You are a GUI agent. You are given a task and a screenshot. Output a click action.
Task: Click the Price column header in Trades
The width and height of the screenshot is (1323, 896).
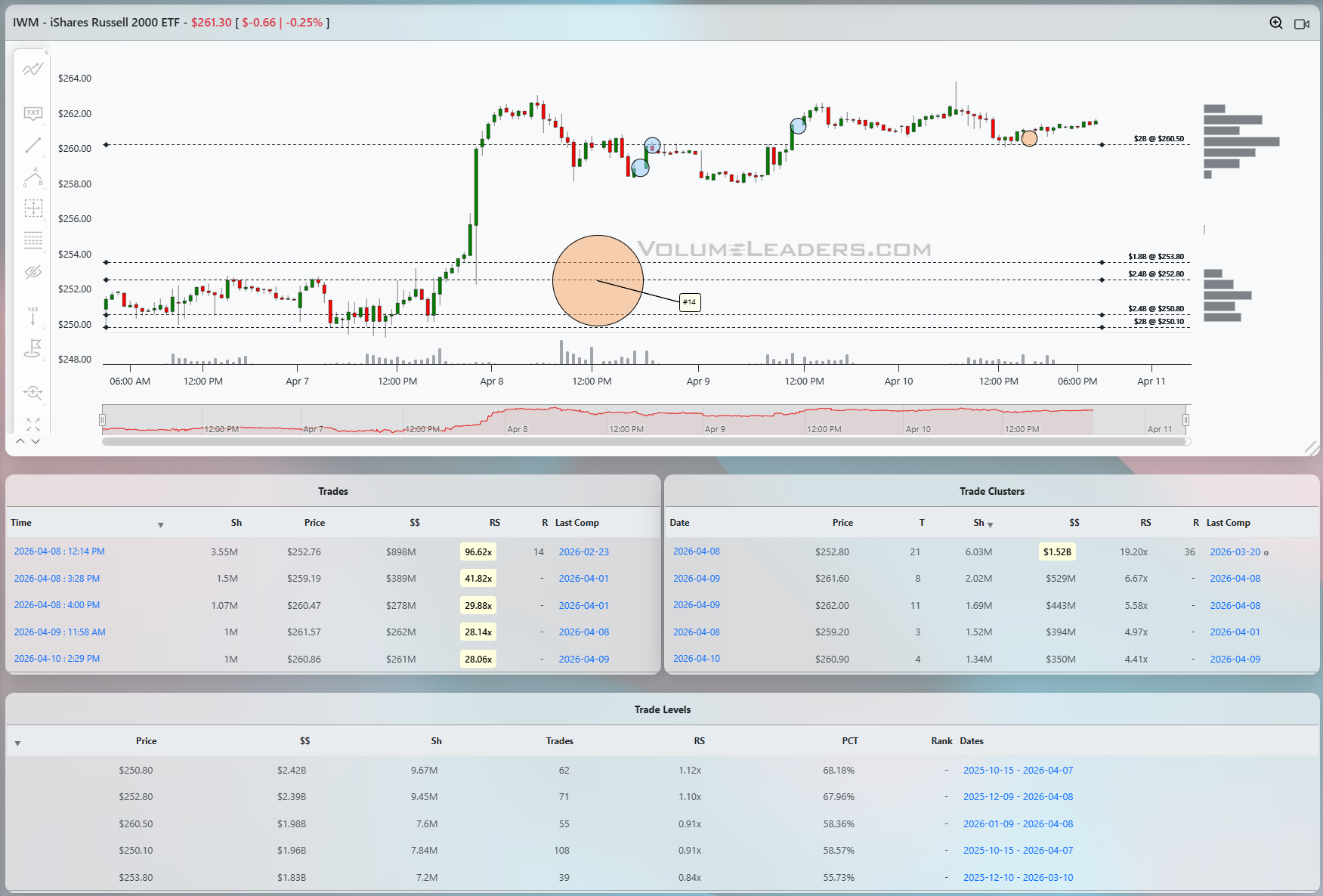pos(314,523)
